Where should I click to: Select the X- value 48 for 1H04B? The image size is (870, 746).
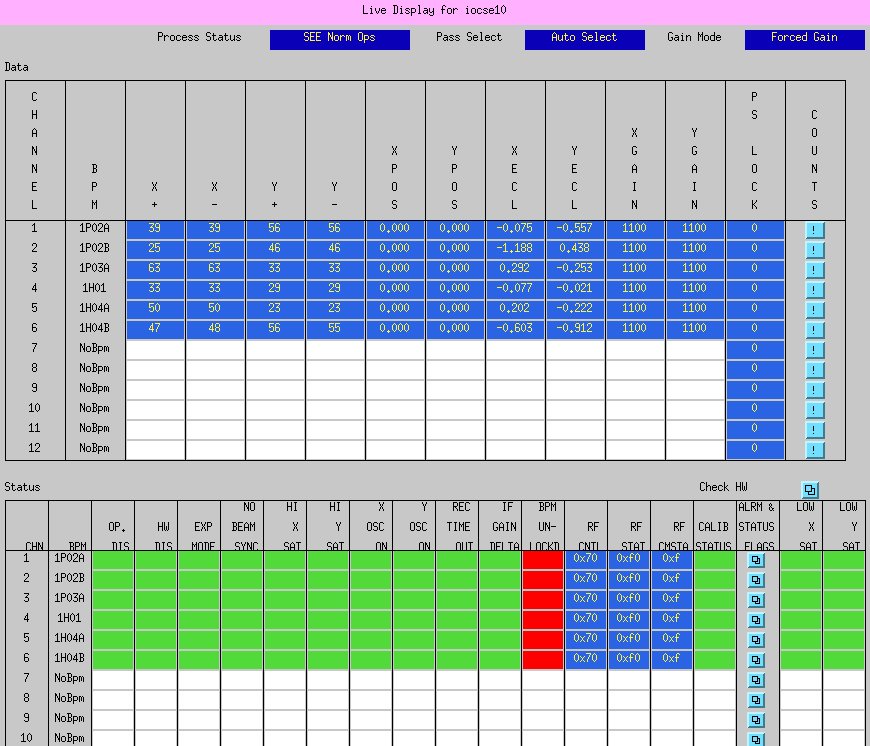(x=215, y=328)
